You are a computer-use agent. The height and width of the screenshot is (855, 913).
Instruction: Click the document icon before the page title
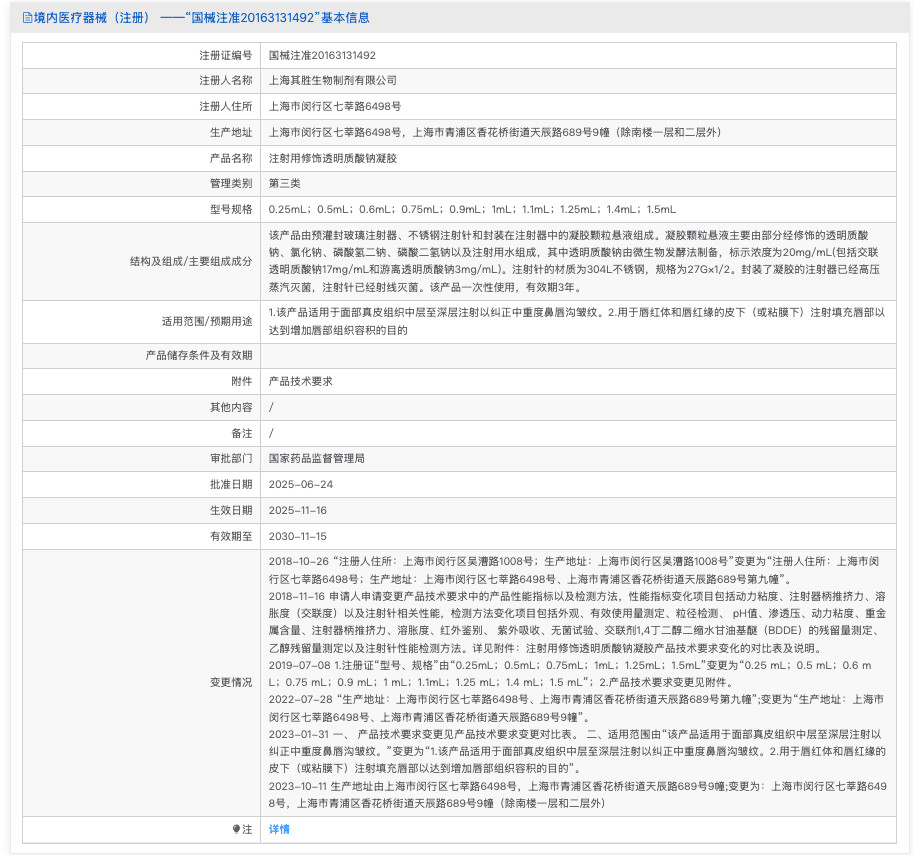[27, 17]
